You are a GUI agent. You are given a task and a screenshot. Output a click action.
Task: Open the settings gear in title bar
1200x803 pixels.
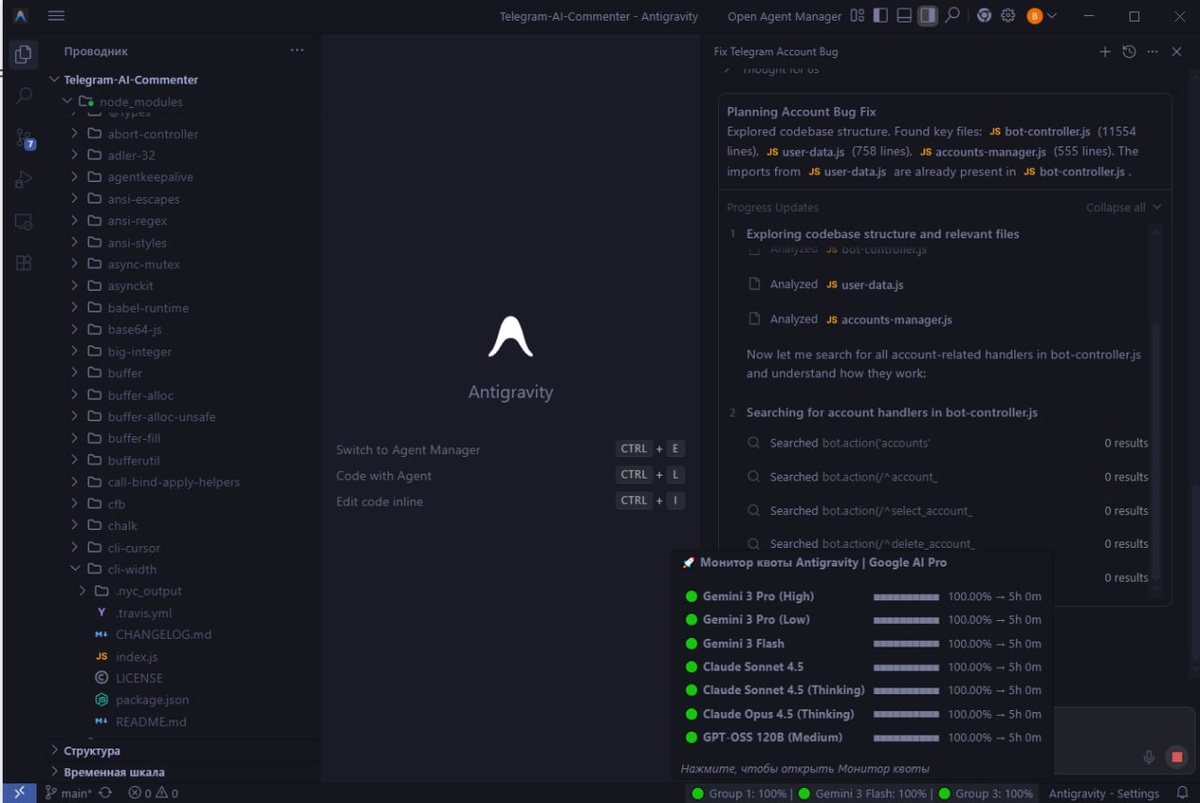tap(1008, 16)
